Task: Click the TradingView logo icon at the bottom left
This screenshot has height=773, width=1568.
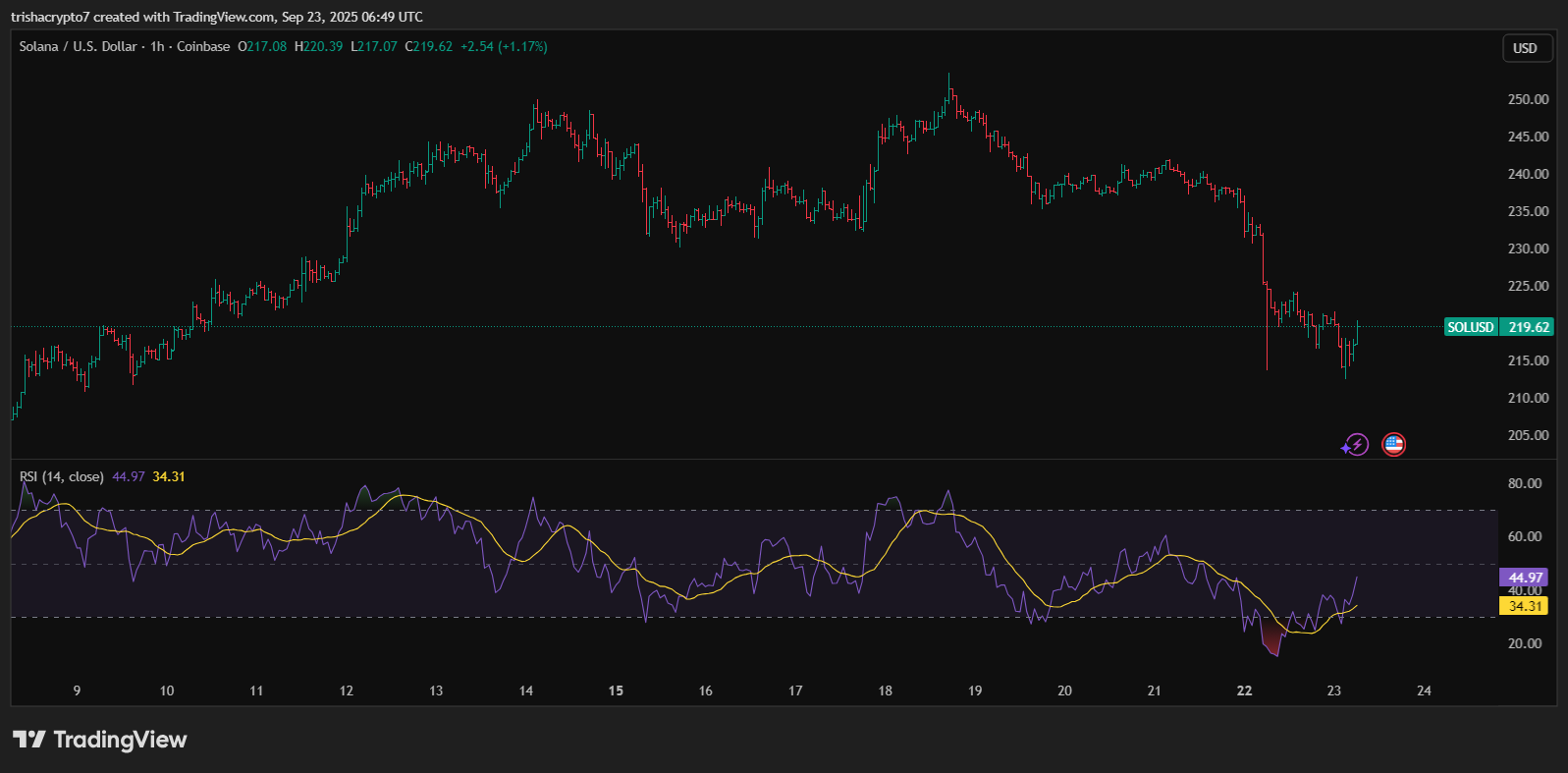Action: pyautogui.click(x=28, y=740)
